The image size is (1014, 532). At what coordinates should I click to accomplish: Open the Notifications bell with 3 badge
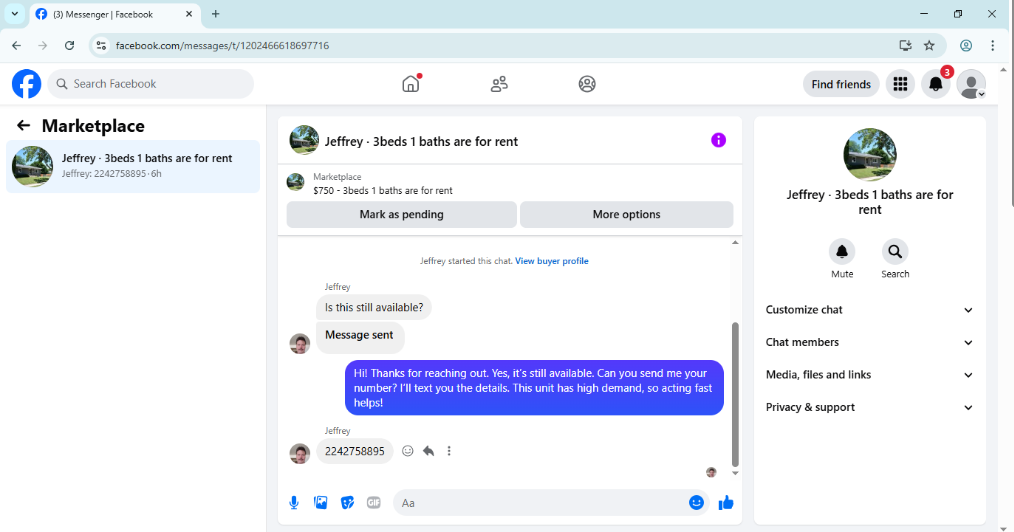point(936,84)
